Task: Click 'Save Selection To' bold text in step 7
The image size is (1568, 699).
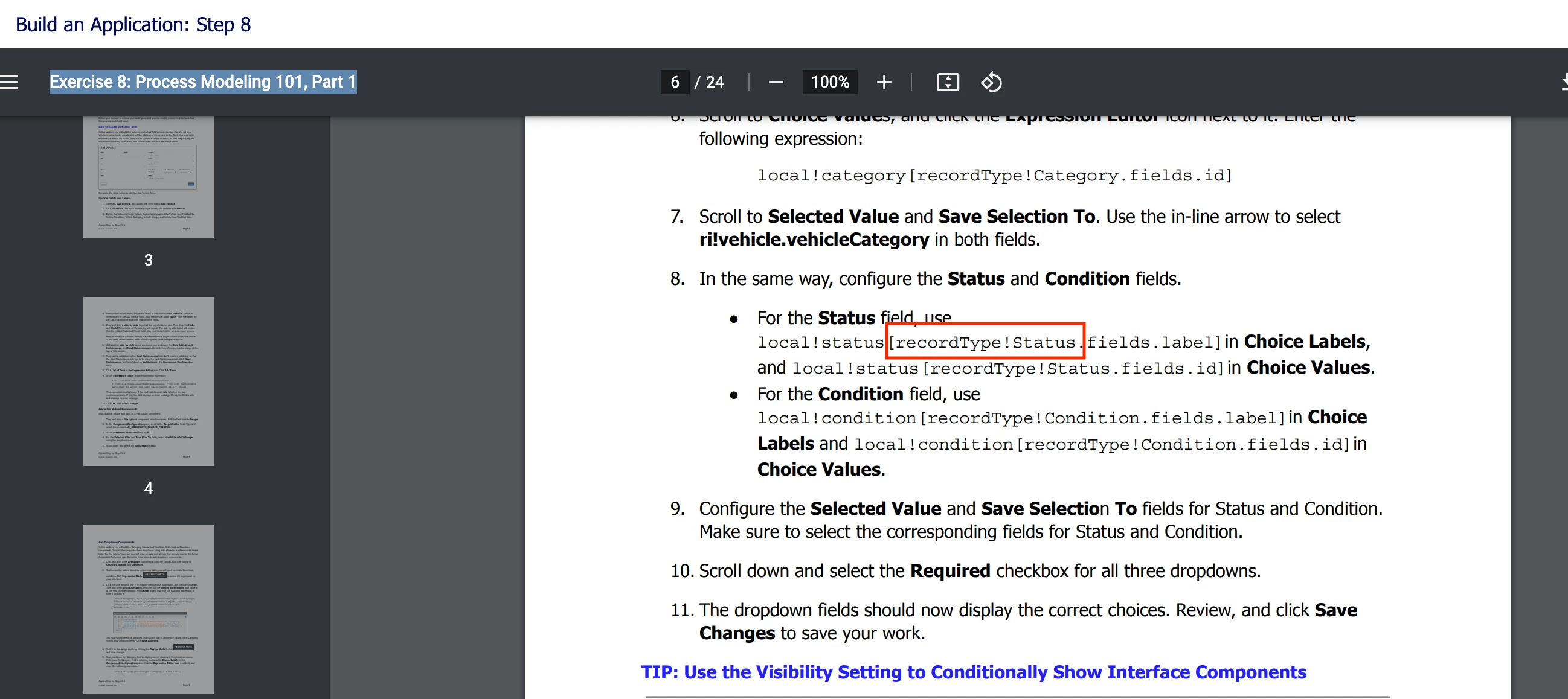Action: 1017,217
